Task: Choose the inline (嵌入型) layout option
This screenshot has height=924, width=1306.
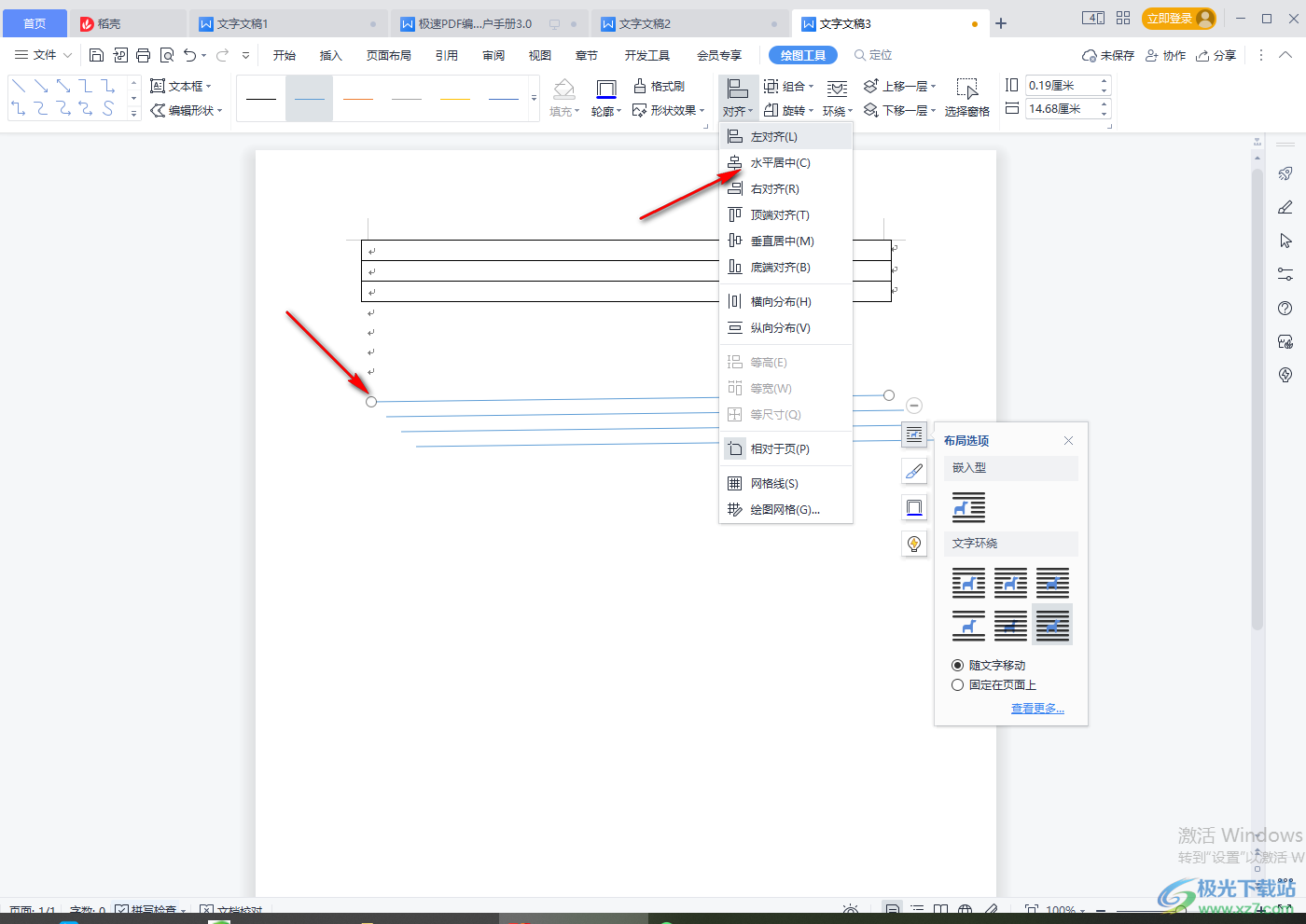Action: [968, 507]
